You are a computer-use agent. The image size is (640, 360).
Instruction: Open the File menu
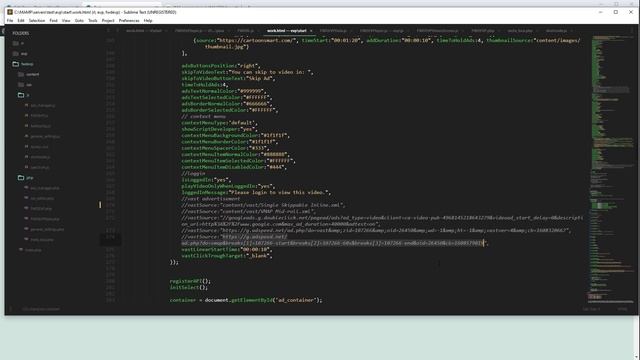(x=10, y=20)
